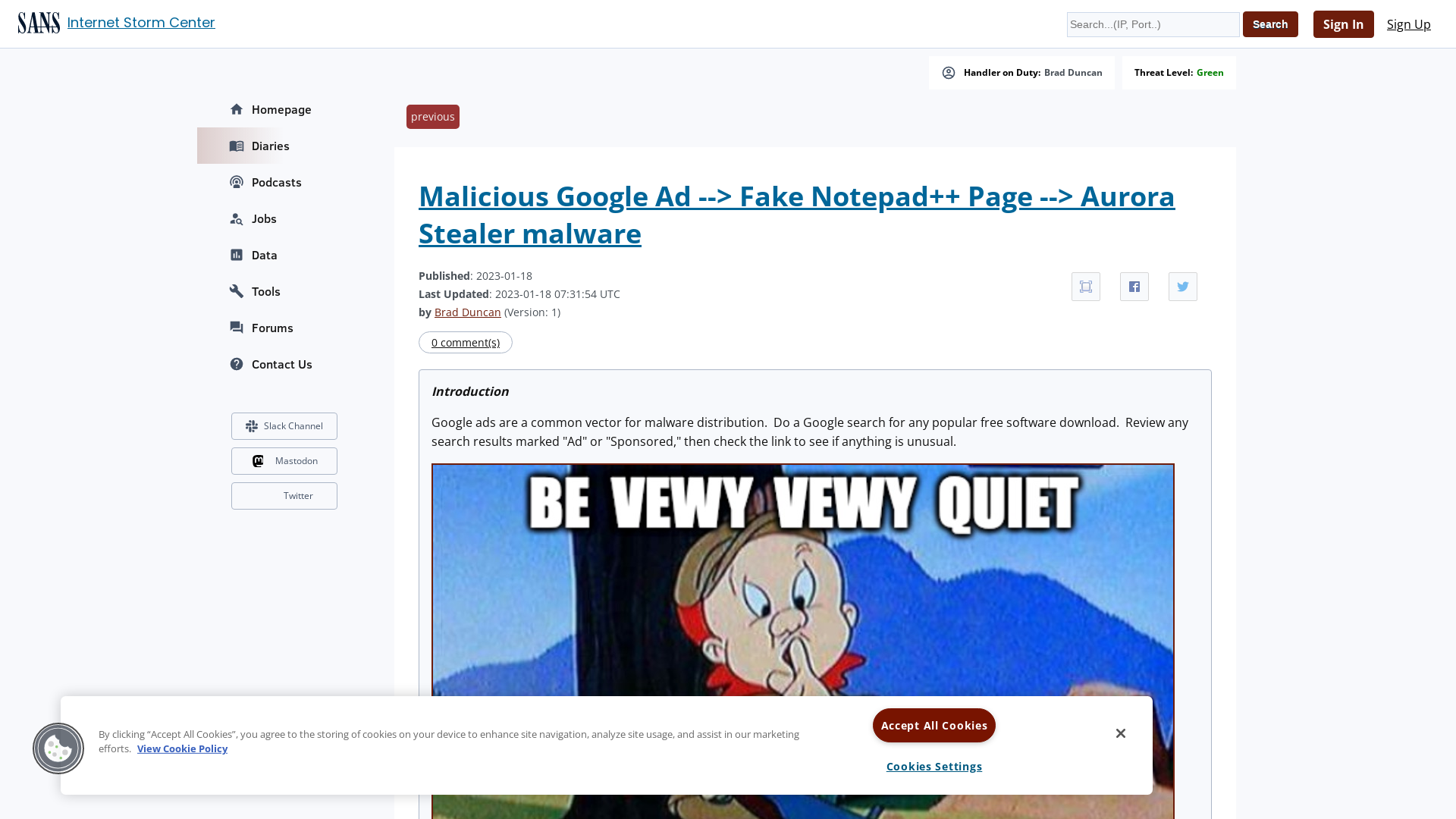Click the Contact Us question icon
Screen dimensions: 1456x819
[x=237, y=364]
